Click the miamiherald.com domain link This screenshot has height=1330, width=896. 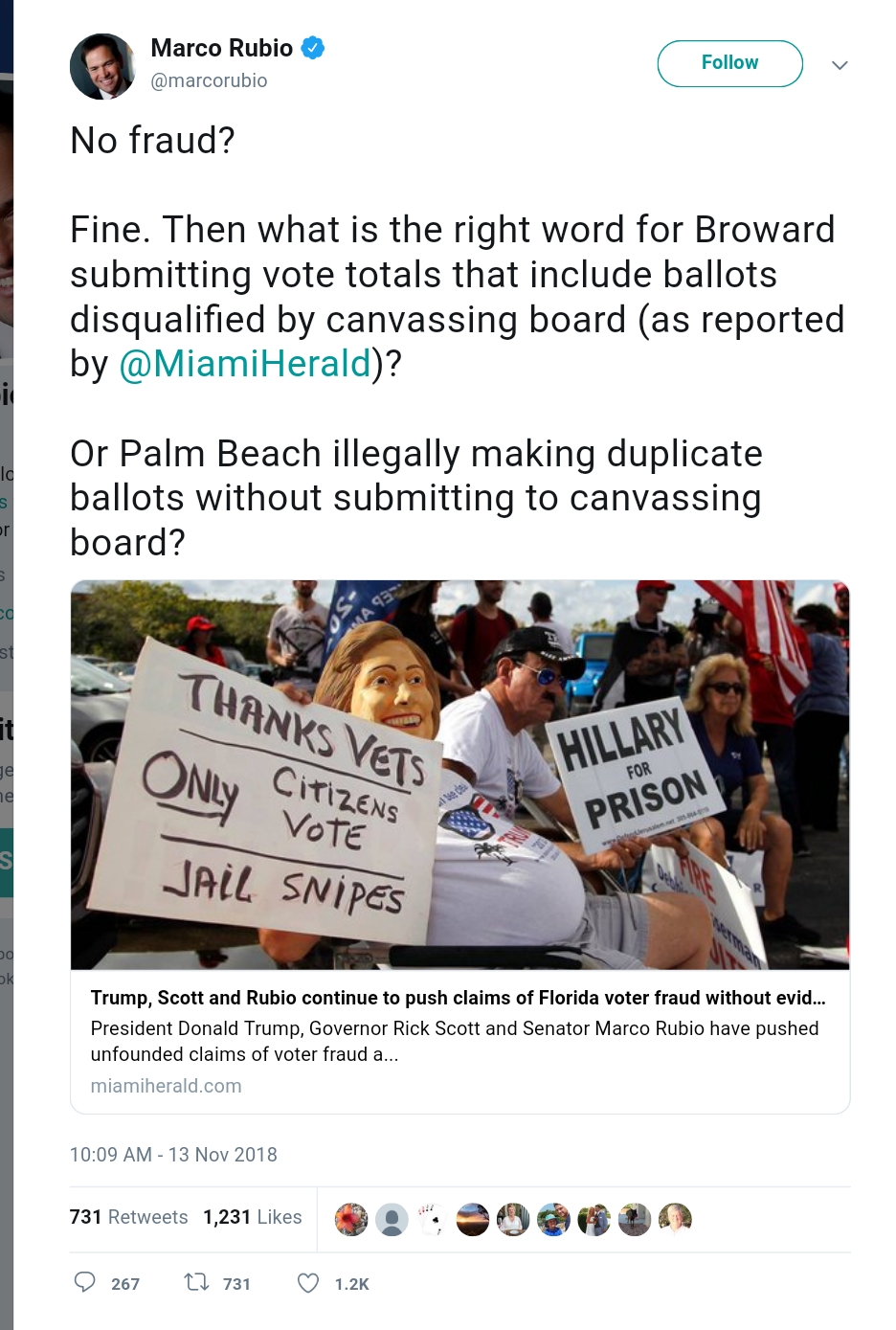pyautogui.click(x=166, y=1086)
